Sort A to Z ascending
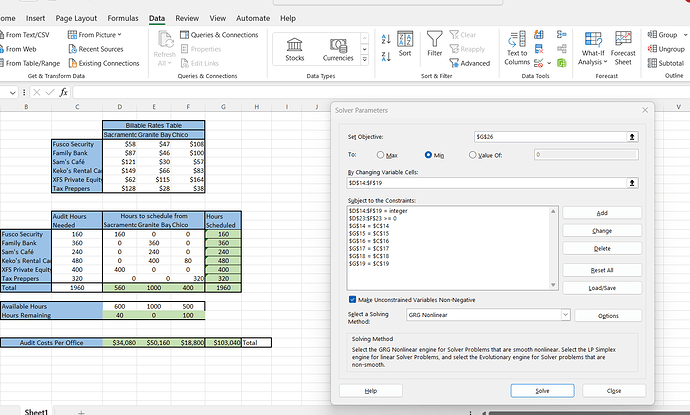 386,39
